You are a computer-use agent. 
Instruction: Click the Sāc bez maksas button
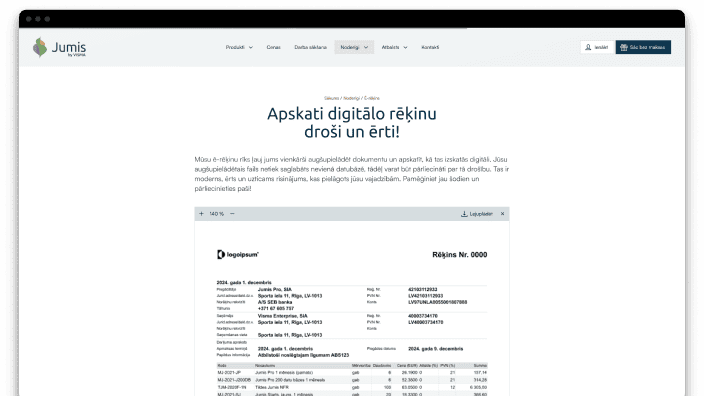coord(643,47)
